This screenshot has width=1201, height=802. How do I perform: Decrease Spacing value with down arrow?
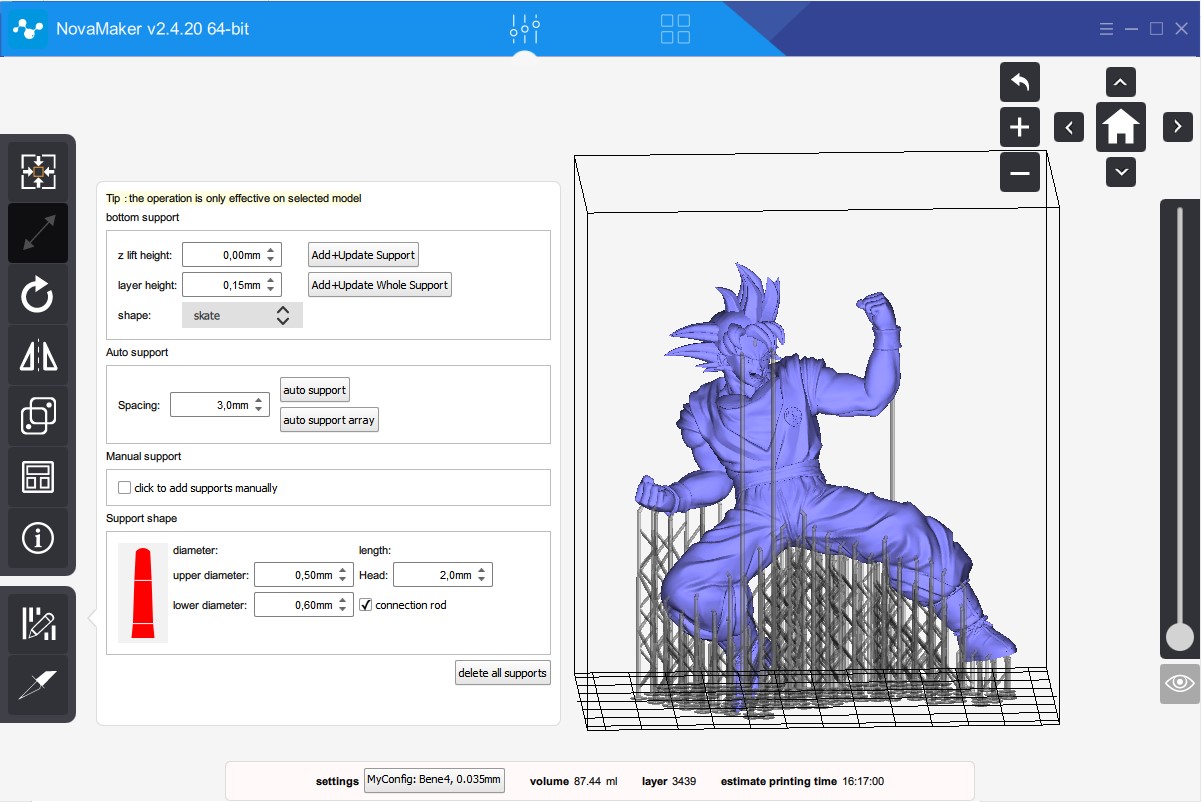point(260,411)
